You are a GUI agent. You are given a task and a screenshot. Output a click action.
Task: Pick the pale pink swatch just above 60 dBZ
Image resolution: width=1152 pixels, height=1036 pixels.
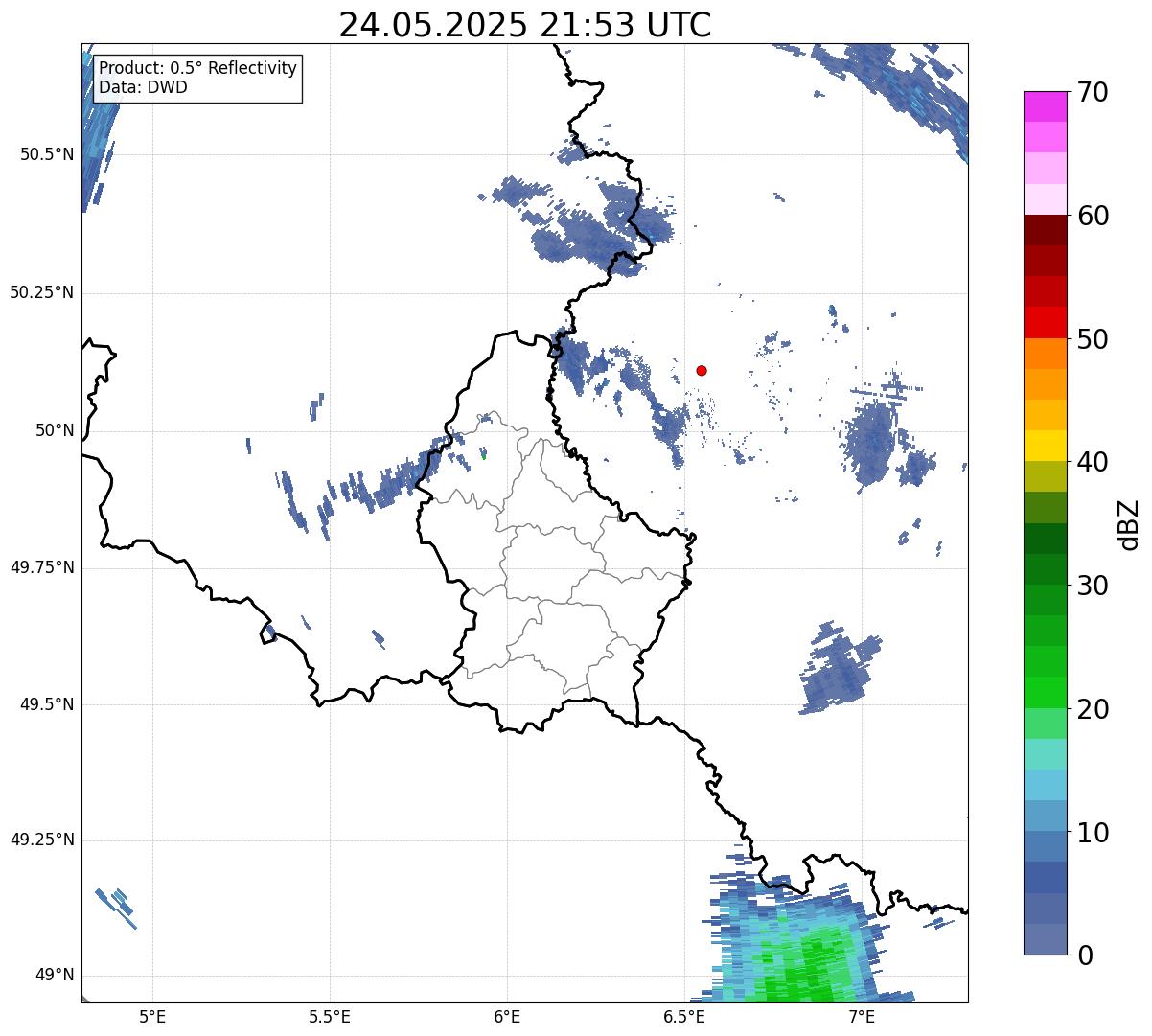1046,199
